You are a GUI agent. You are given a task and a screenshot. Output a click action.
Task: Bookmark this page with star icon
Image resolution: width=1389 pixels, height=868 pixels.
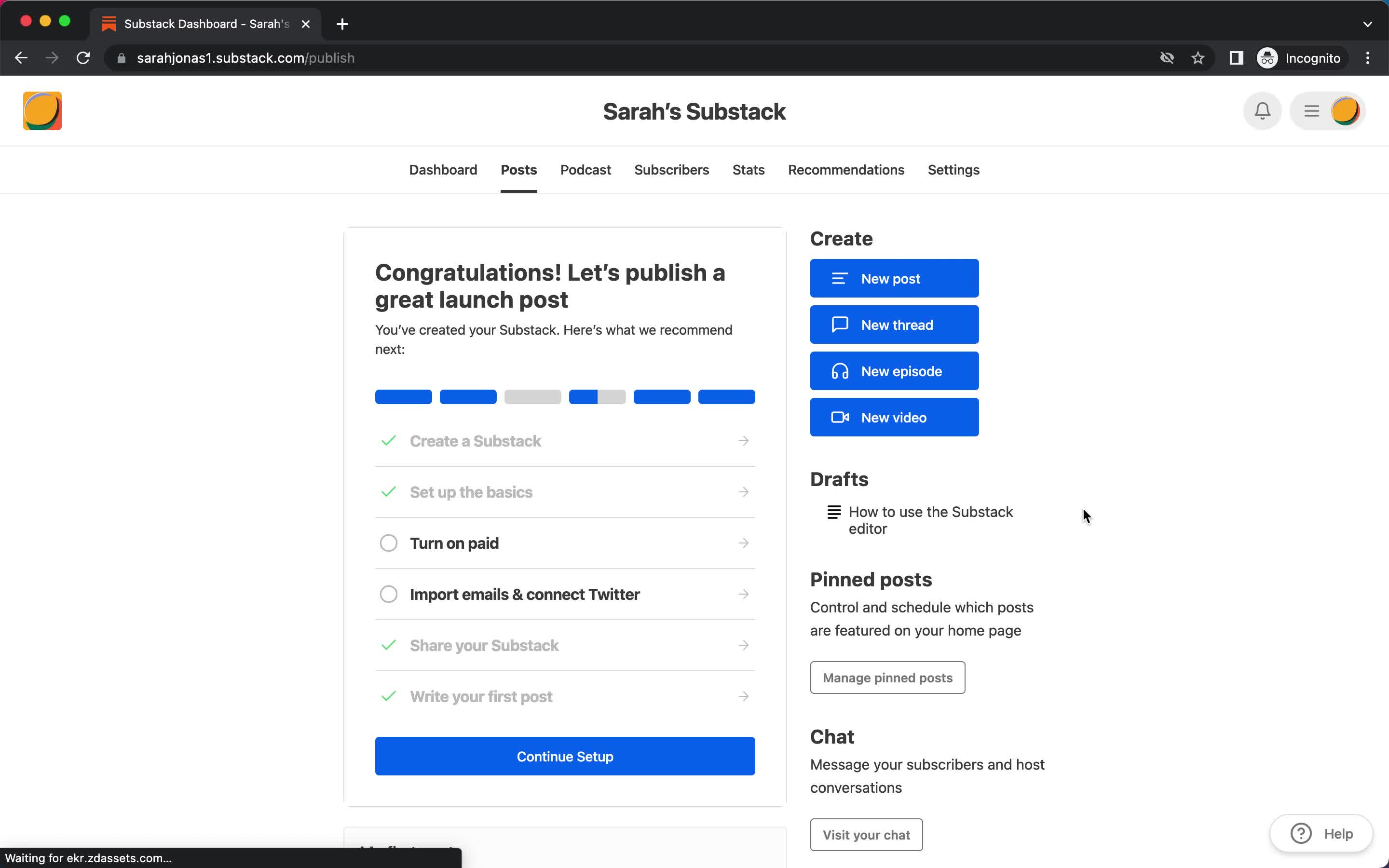1198,58
